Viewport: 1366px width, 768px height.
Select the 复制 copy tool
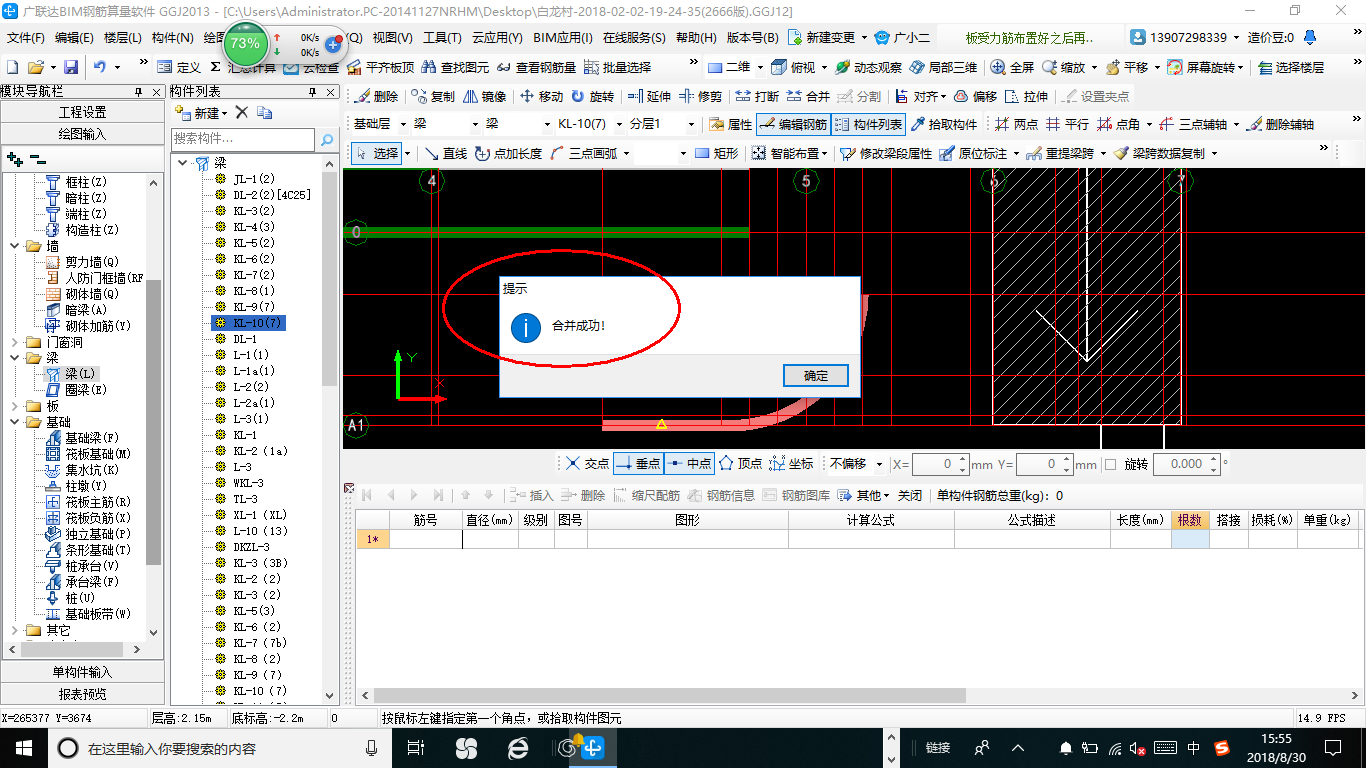(x=434, y=97)
